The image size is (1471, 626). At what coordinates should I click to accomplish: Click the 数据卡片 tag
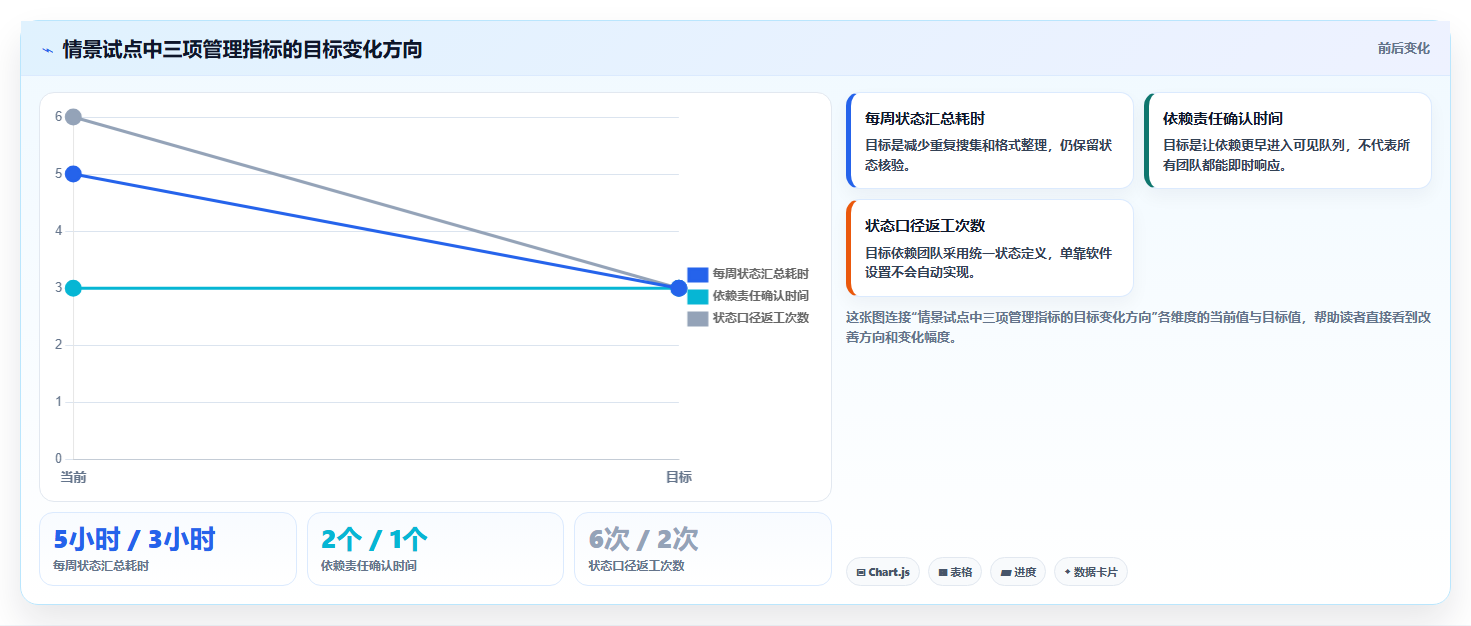coord(1091,572)
